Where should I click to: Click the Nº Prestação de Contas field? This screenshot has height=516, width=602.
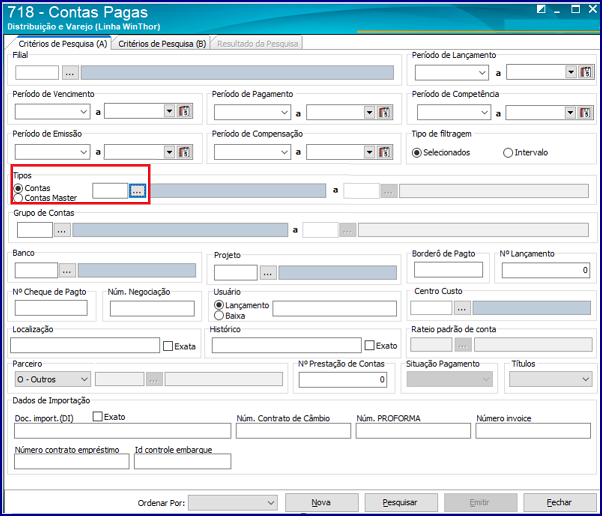pos(343,380)
